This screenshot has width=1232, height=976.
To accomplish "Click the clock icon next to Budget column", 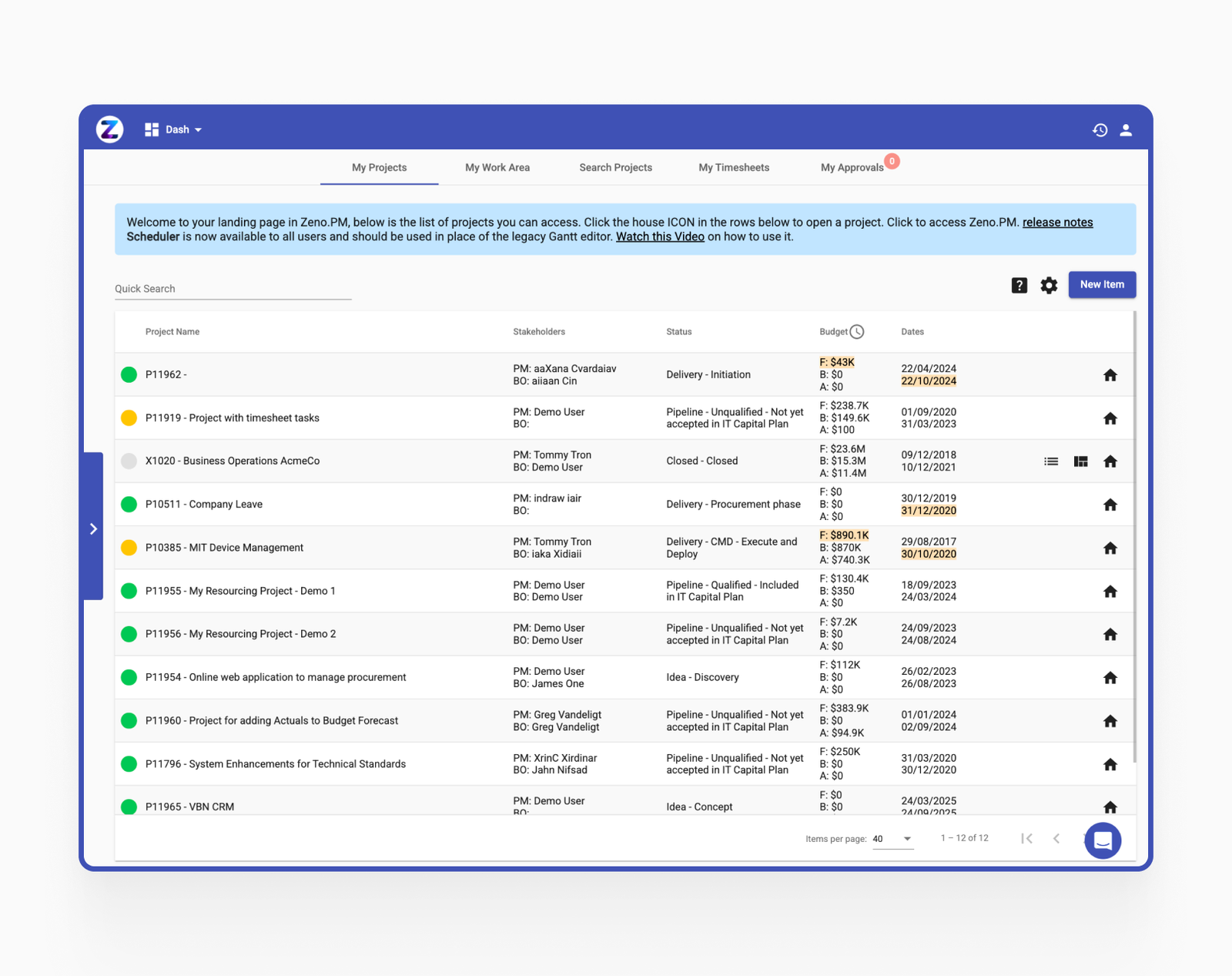I will (859, 331).
